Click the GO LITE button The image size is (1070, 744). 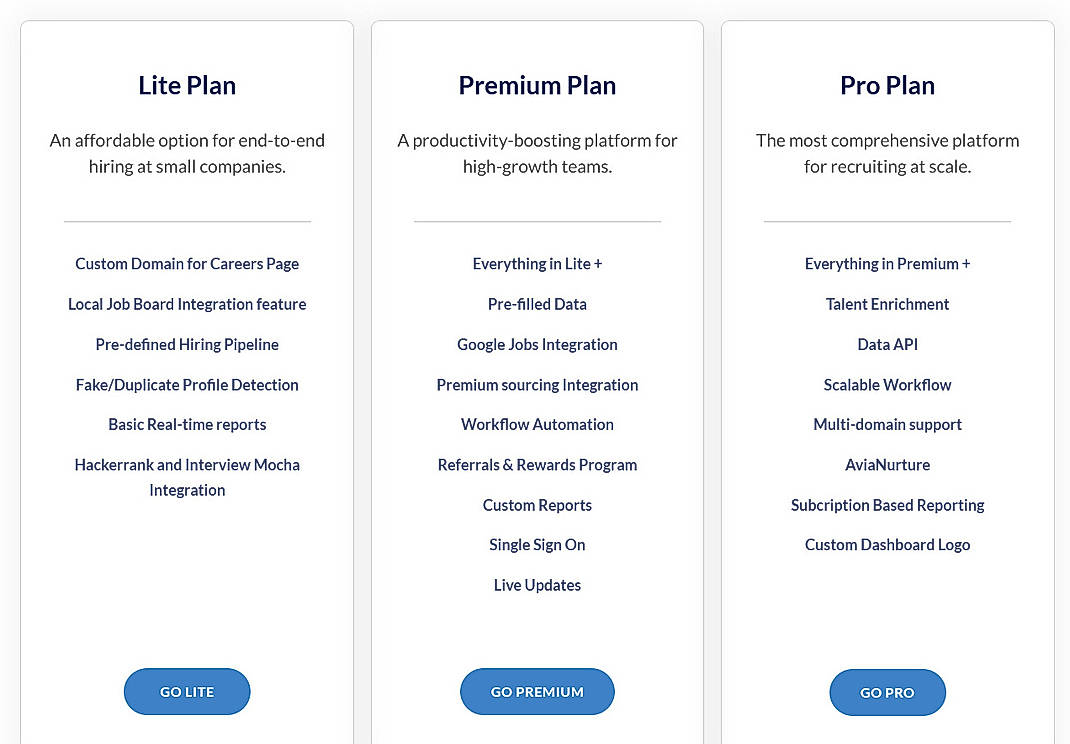(x=186, y=691)
